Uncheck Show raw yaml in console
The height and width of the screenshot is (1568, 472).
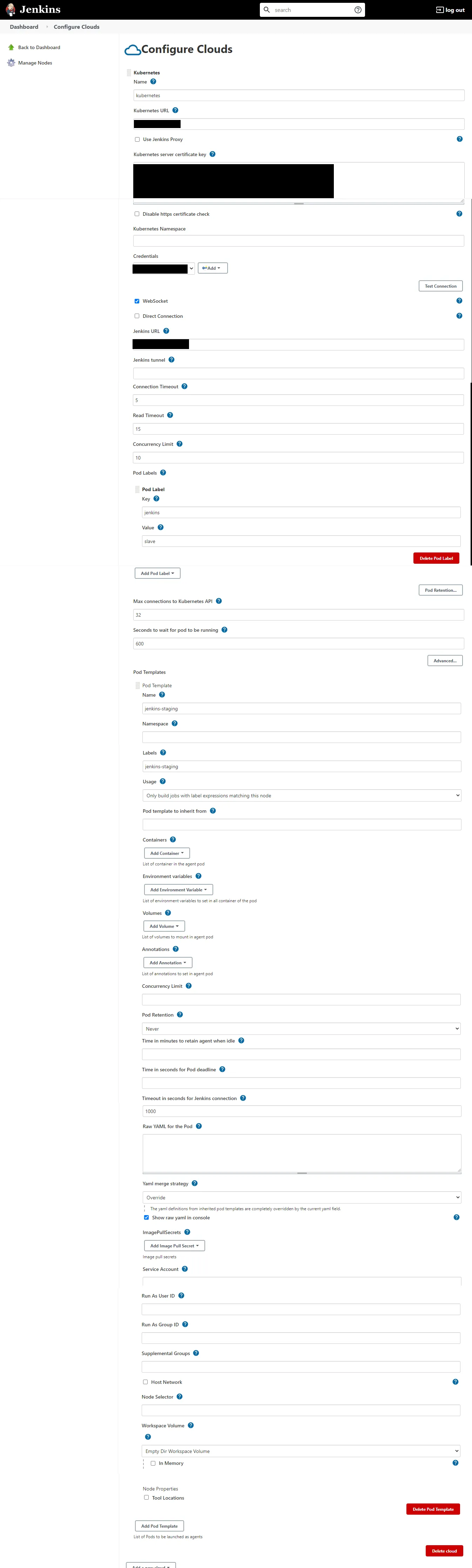146,1217
